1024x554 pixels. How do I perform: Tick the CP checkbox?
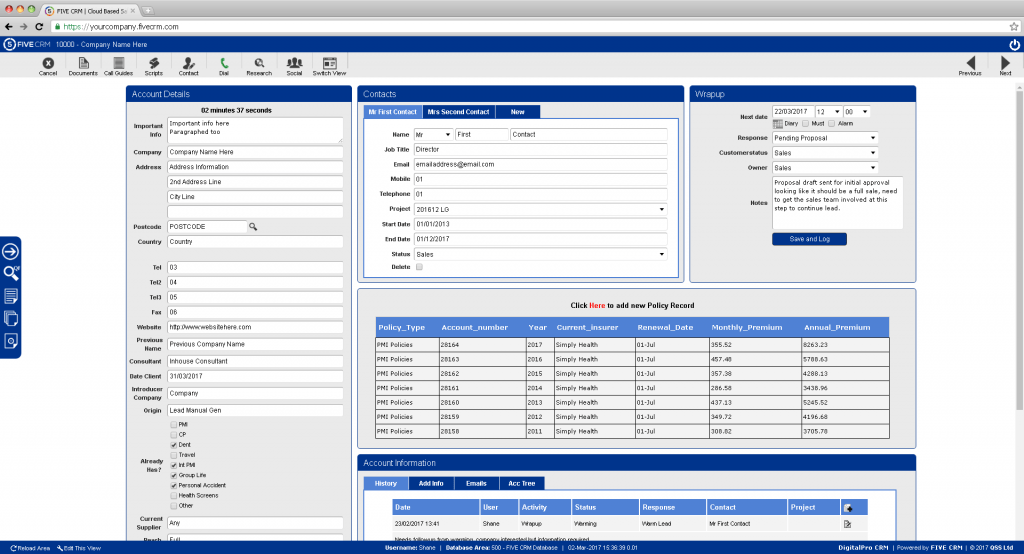pos(174,434)
